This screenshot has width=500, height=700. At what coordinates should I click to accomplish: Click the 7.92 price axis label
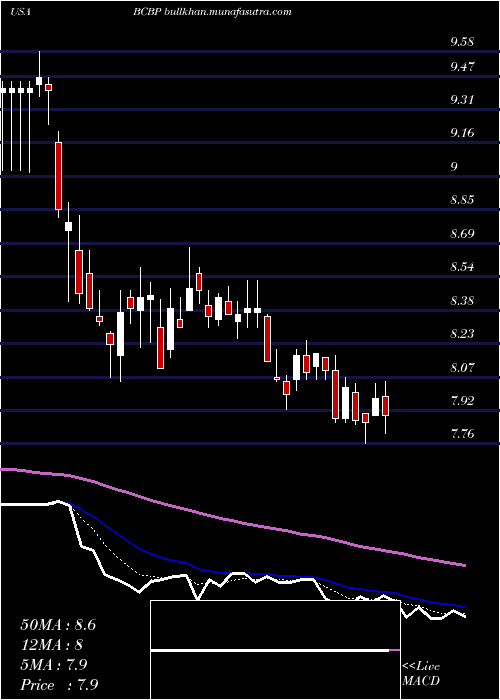[462, 400]
